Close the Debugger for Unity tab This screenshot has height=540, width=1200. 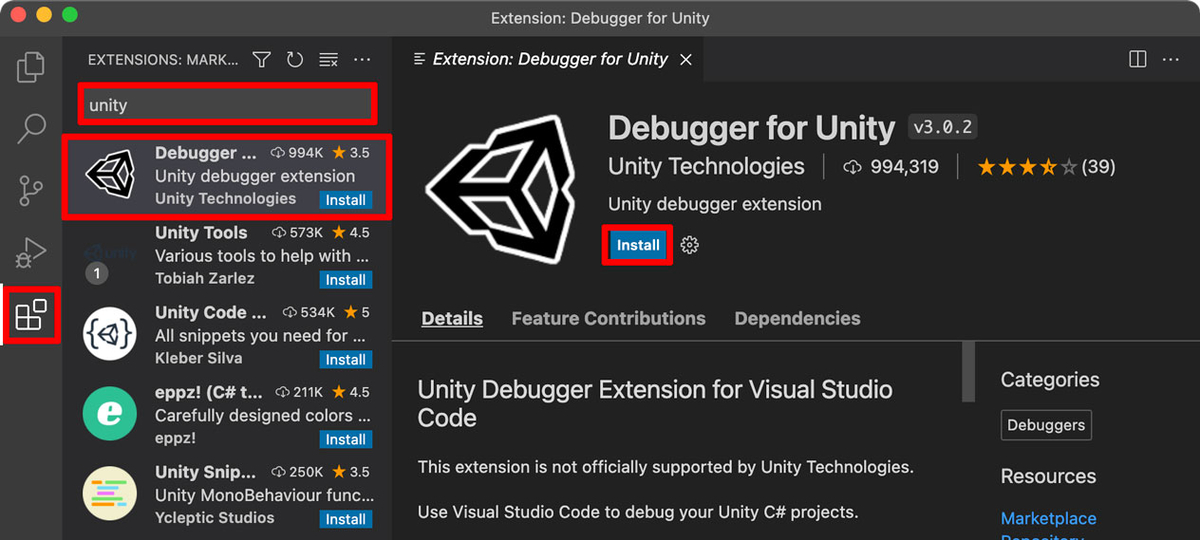pos(686,59)
